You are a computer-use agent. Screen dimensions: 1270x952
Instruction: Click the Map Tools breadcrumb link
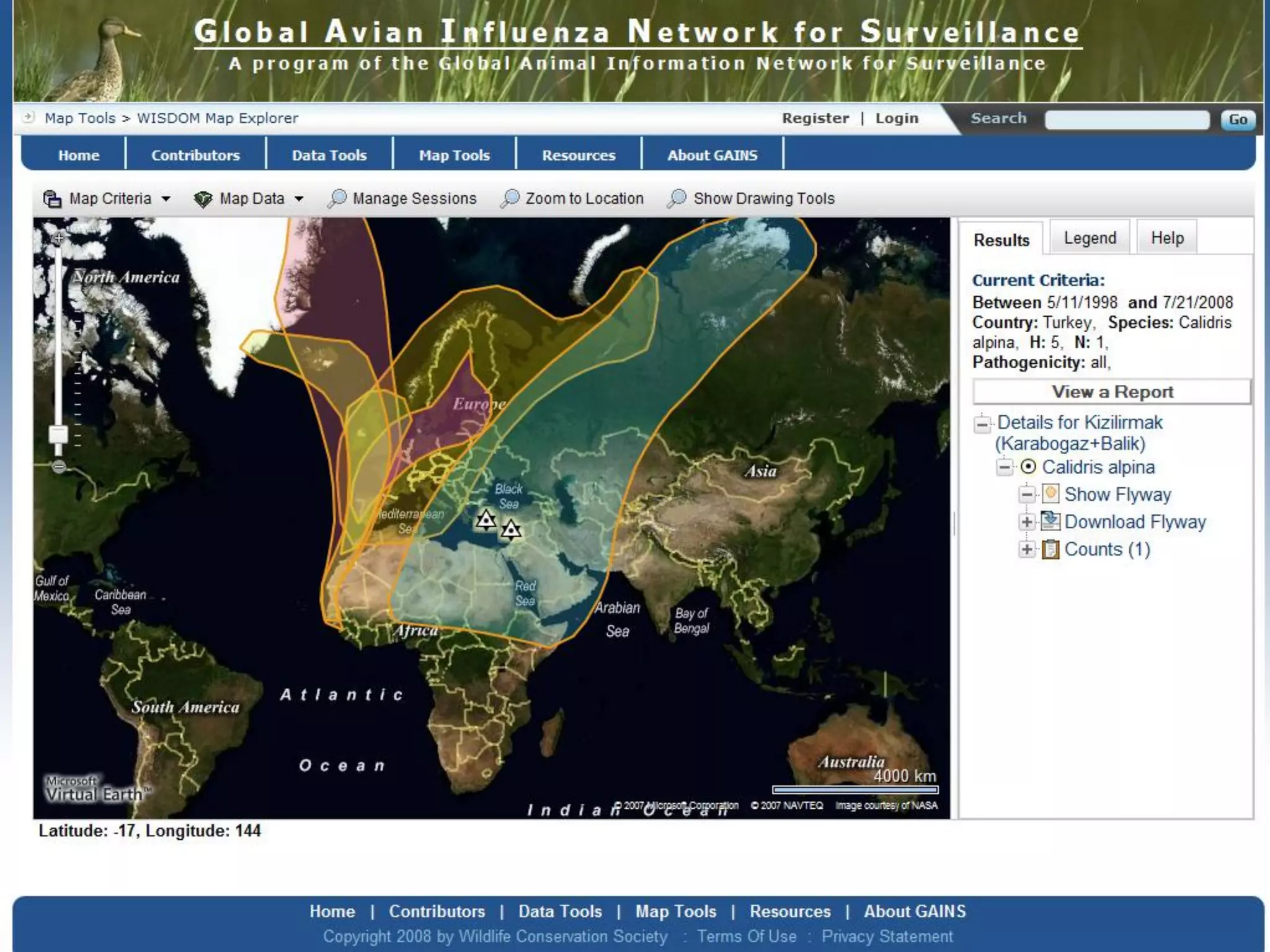(x=80, y=118)
